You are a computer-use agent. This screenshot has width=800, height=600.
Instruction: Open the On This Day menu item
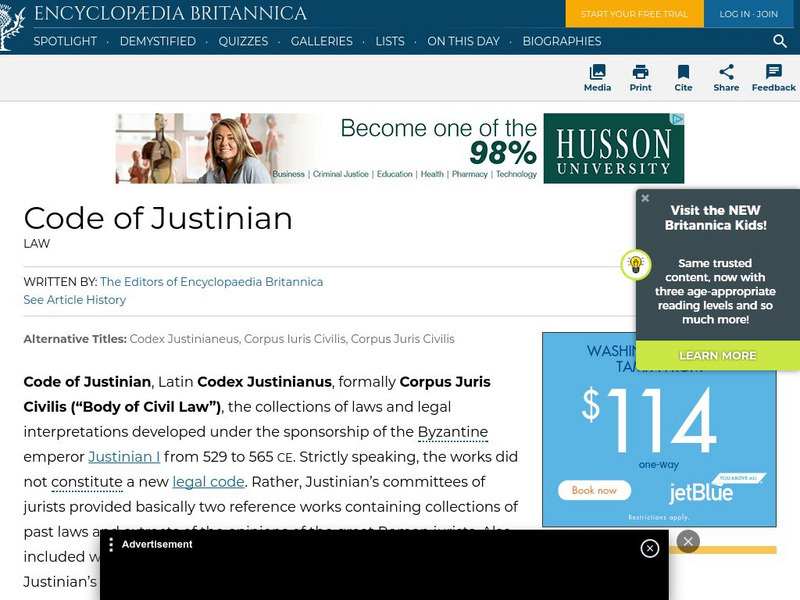click(463, 41)
